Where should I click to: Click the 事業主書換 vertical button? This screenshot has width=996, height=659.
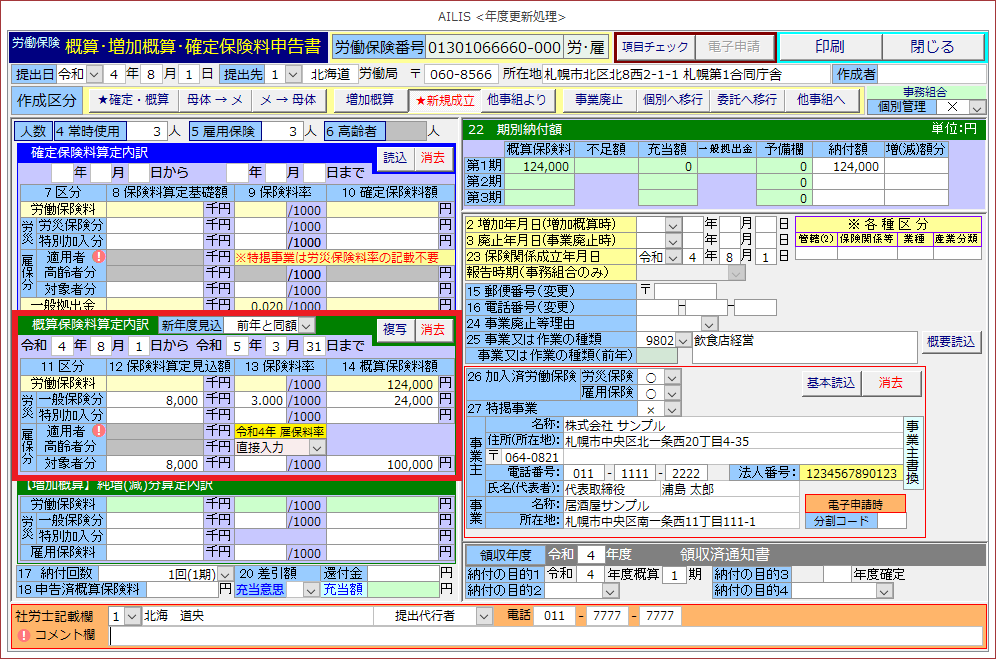911,452
